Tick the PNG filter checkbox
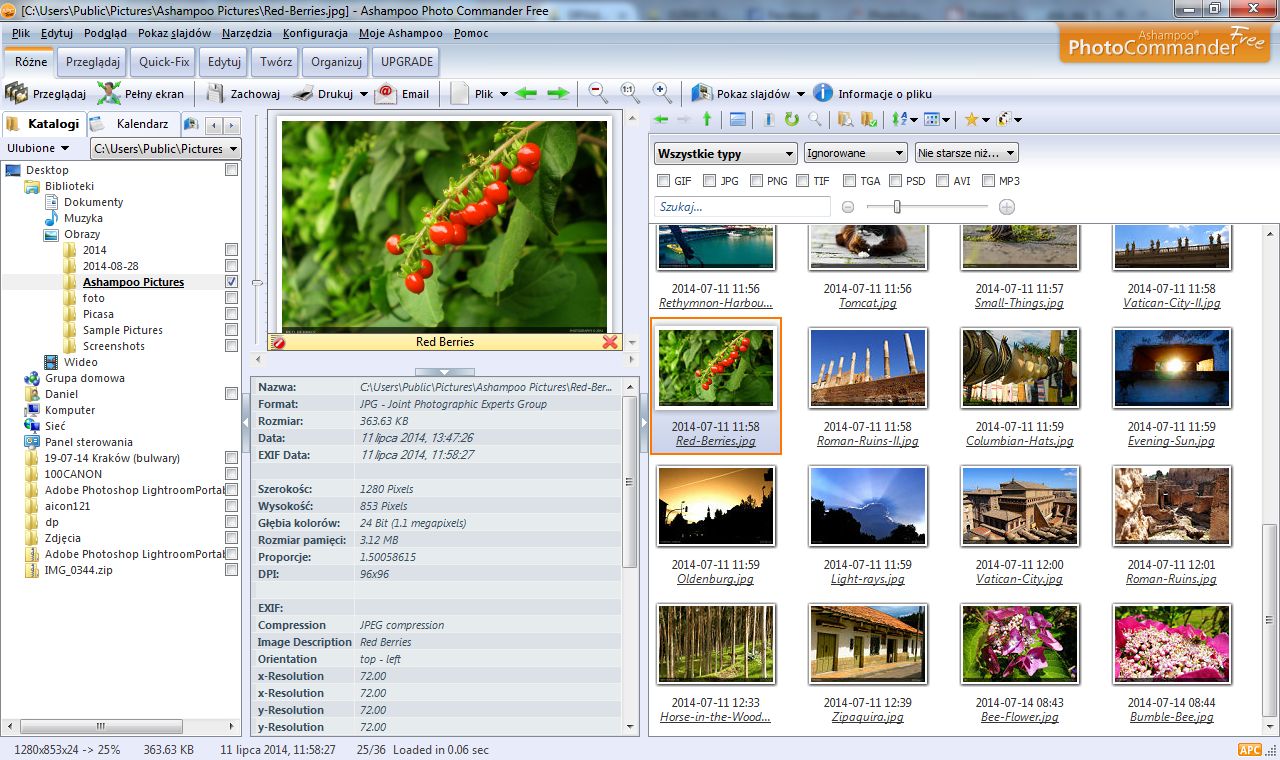Screen dimensions: 1280x760 755,181
